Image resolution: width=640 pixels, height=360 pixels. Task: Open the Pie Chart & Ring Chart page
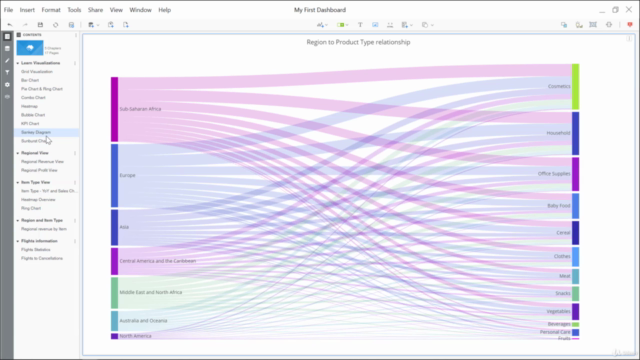[x=42, y=89]
